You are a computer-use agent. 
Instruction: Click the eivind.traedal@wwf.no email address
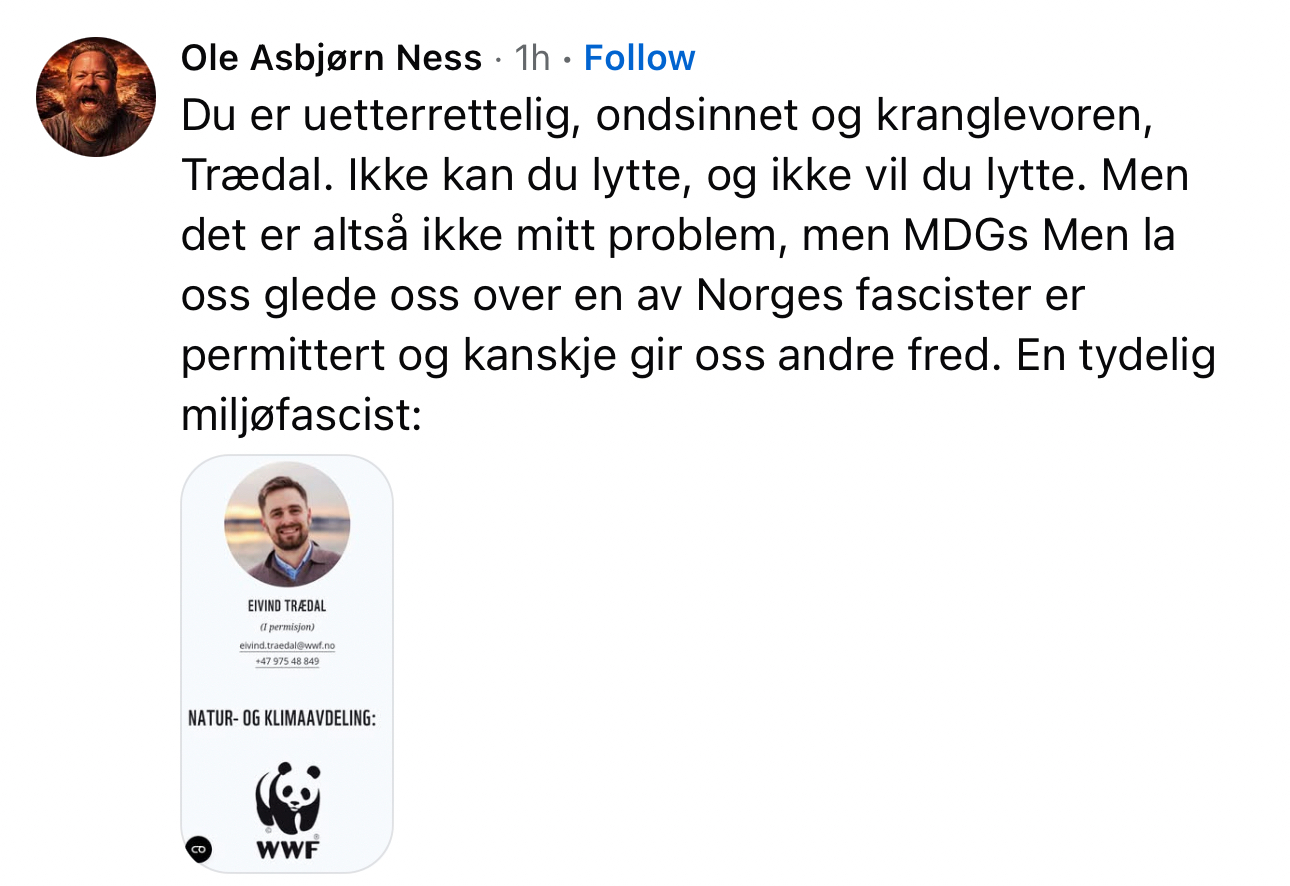click(287, 646)
